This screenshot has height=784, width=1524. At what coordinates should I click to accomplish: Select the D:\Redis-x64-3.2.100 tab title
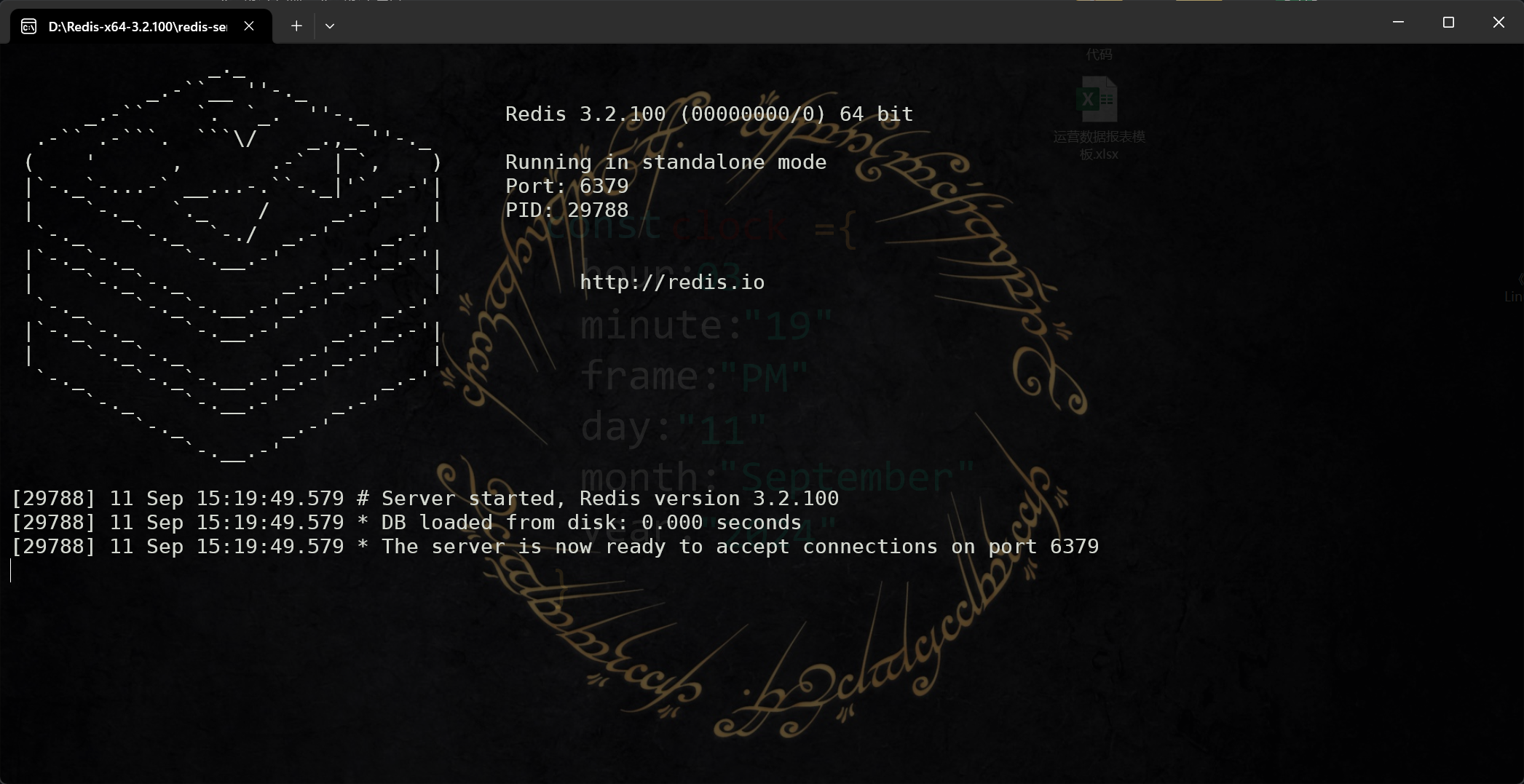point(137,27)
